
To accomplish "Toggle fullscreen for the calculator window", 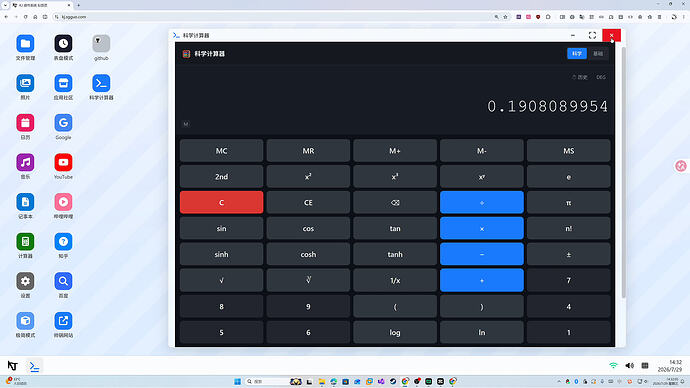I will [592, 35].
